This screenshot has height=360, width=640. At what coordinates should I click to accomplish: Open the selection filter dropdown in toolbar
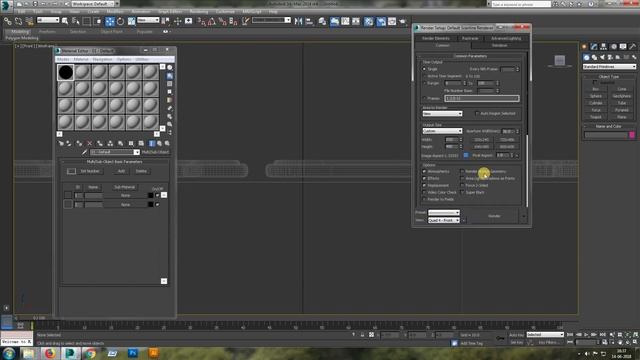(48, 20)
